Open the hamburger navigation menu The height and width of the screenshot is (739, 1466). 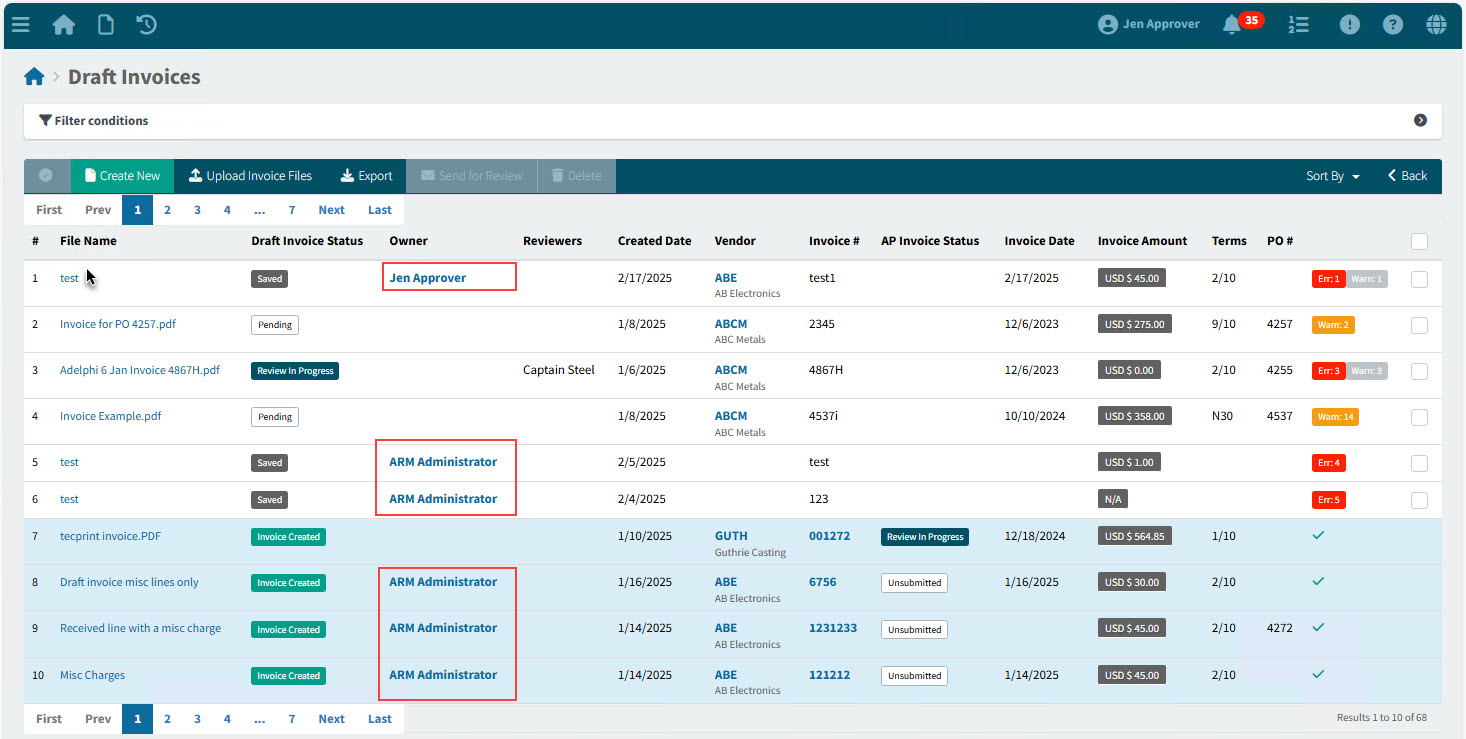20,25
